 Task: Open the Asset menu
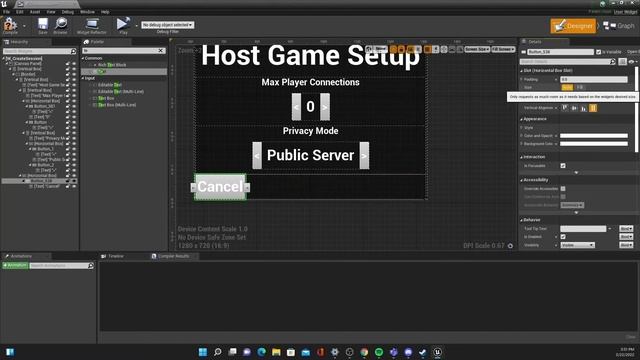[x=35, y=12]
